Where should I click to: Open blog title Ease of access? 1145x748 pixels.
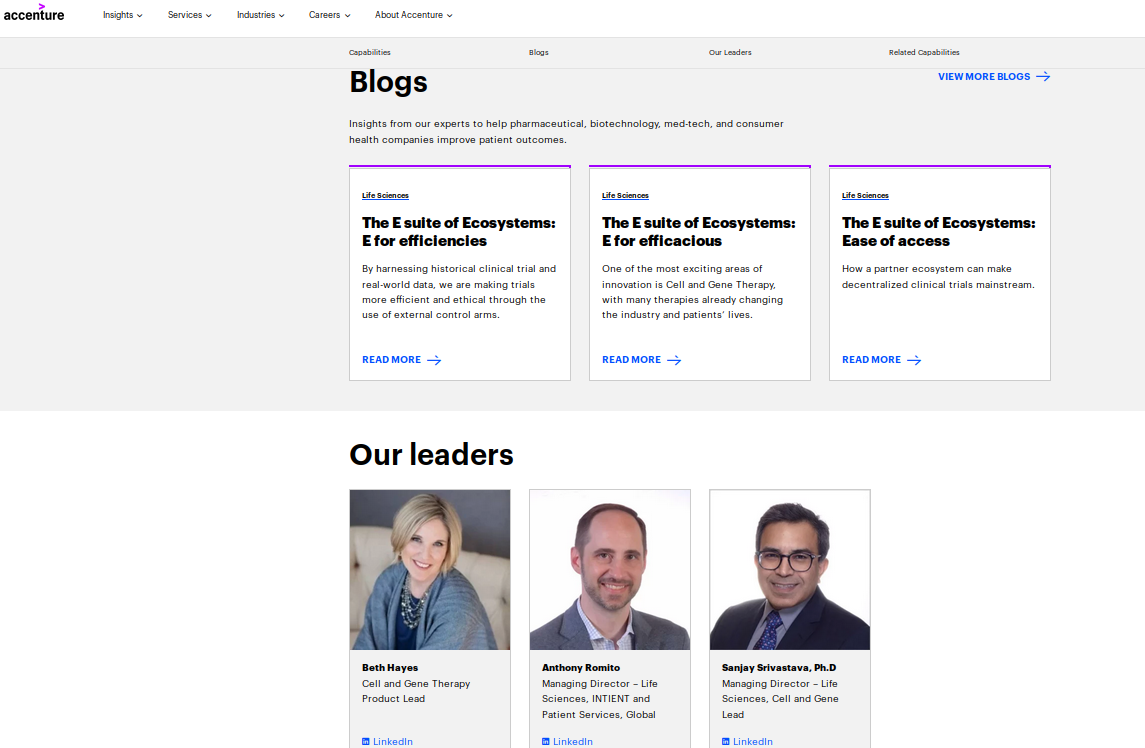(938, 232)
